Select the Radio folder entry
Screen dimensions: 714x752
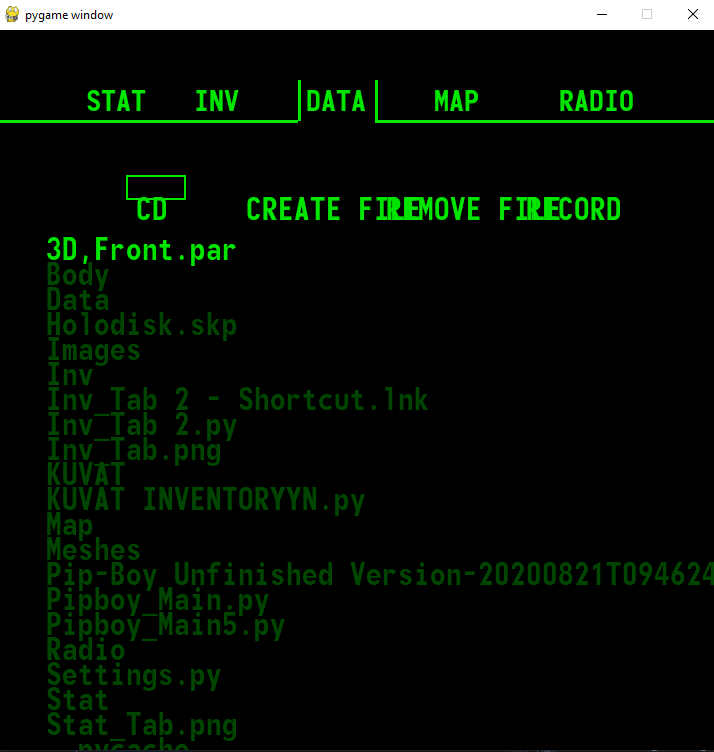(86, 650)
